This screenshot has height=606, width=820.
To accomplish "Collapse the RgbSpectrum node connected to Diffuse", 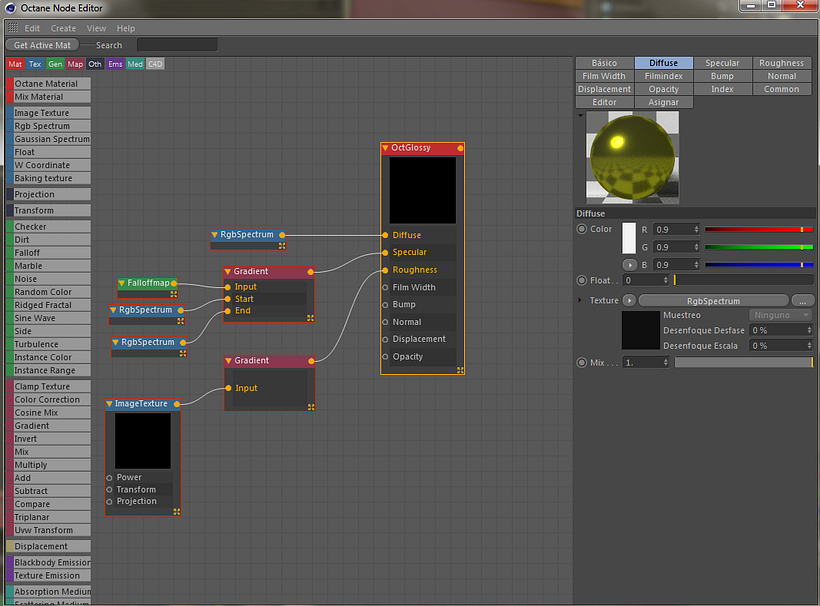I will [x=214, y=235].
